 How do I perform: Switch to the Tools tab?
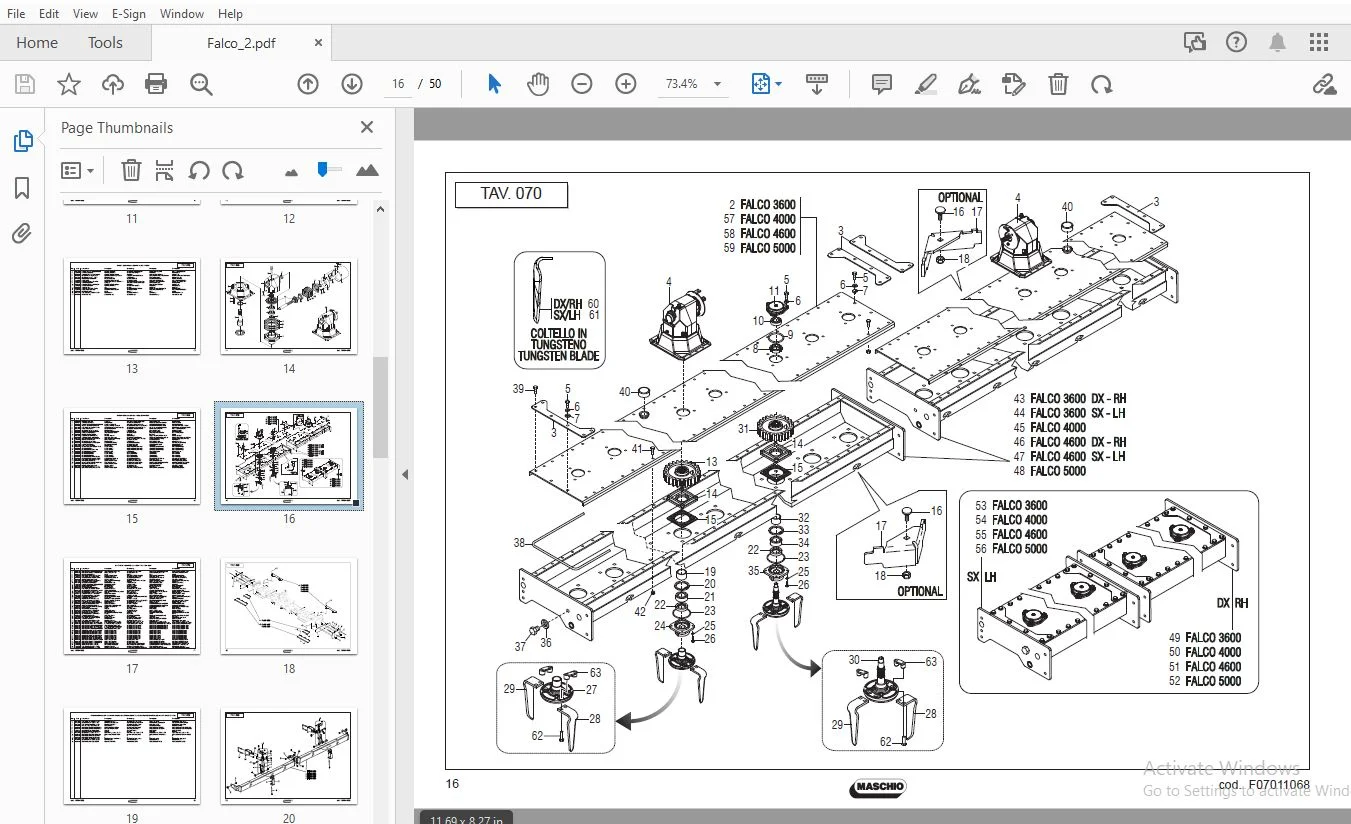[x=105, y=42]
